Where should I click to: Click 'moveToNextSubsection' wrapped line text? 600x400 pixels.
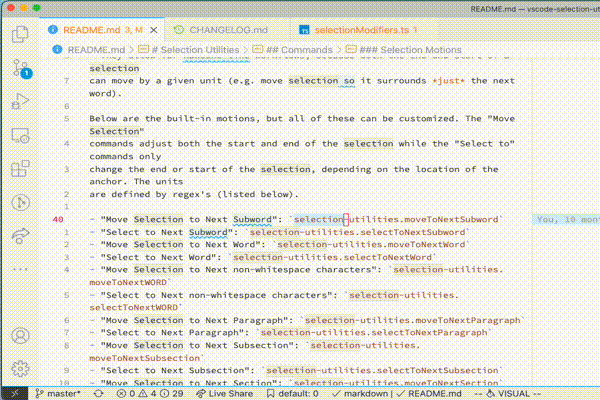click(x=145, y=358)
